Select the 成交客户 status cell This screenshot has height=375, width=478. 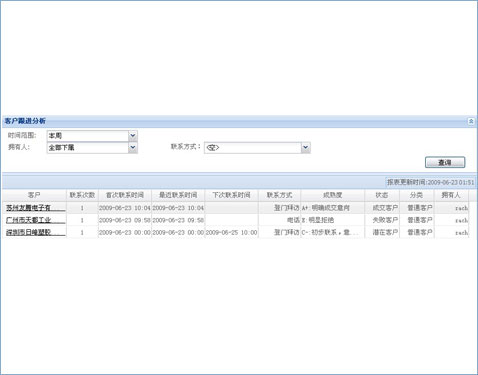coord(382,208)
